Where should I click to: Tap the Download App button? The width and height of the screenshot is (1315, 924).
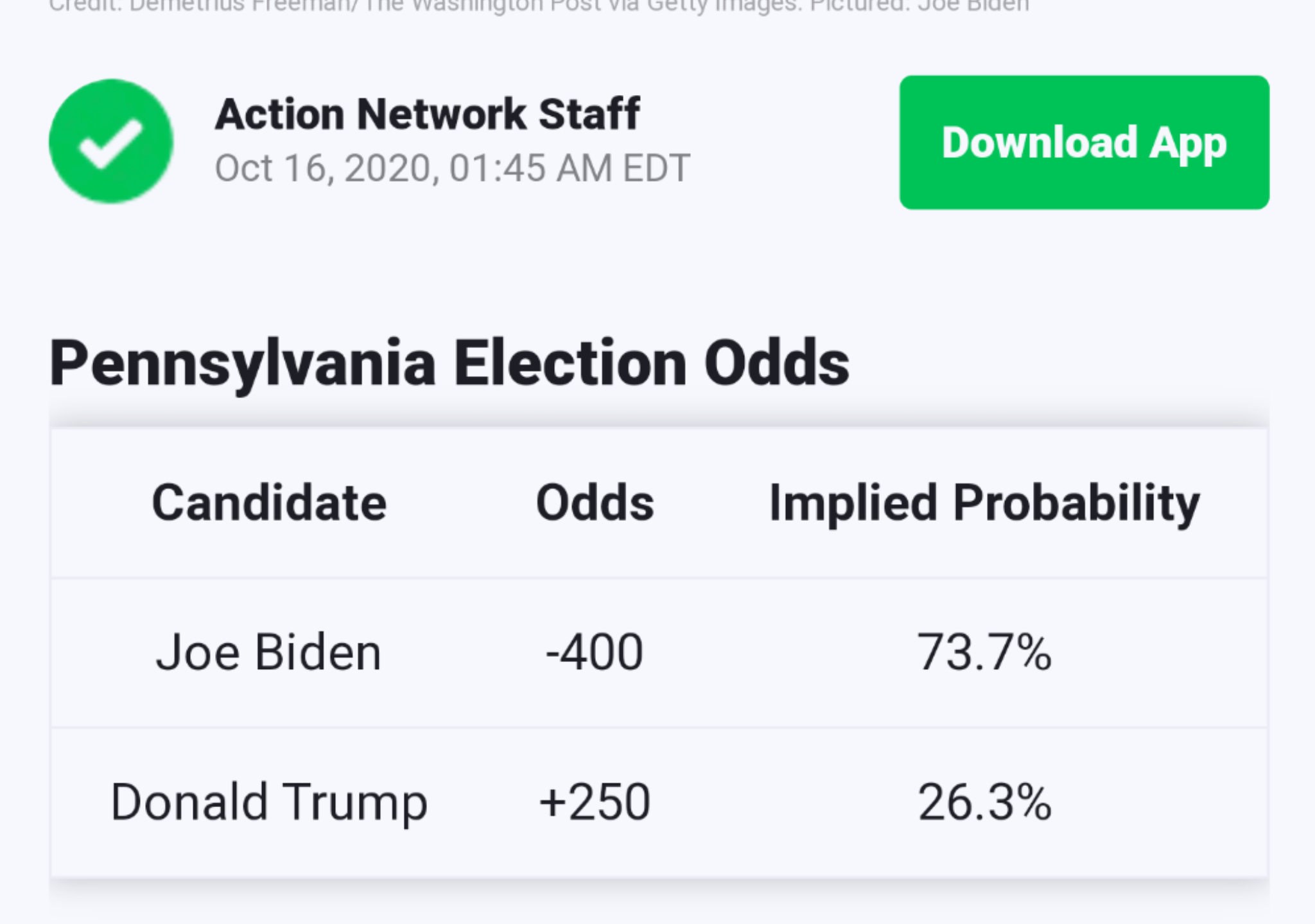pos(1084,143)
